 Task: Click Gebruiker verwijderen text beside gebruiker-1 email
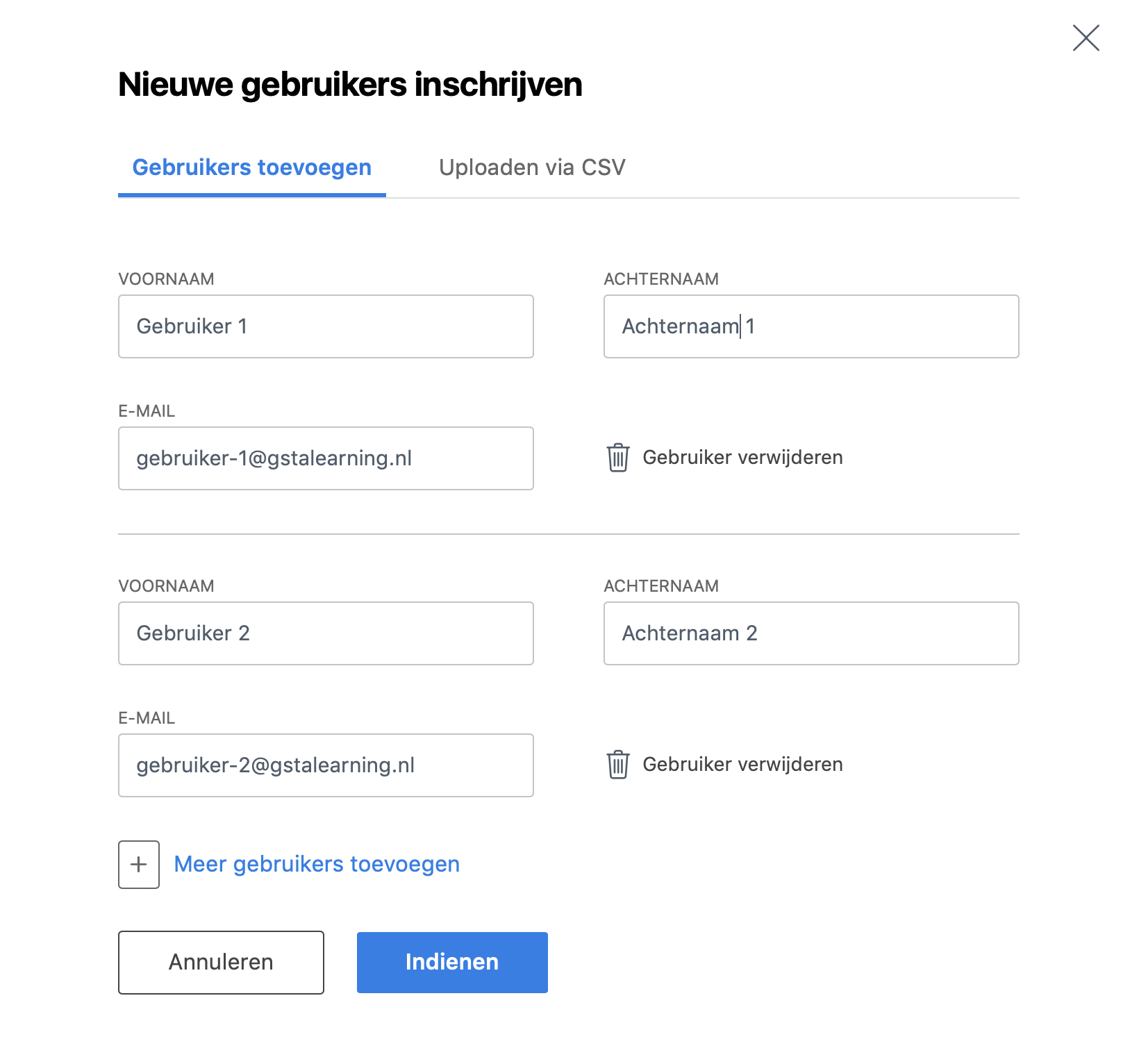point(742,458)
